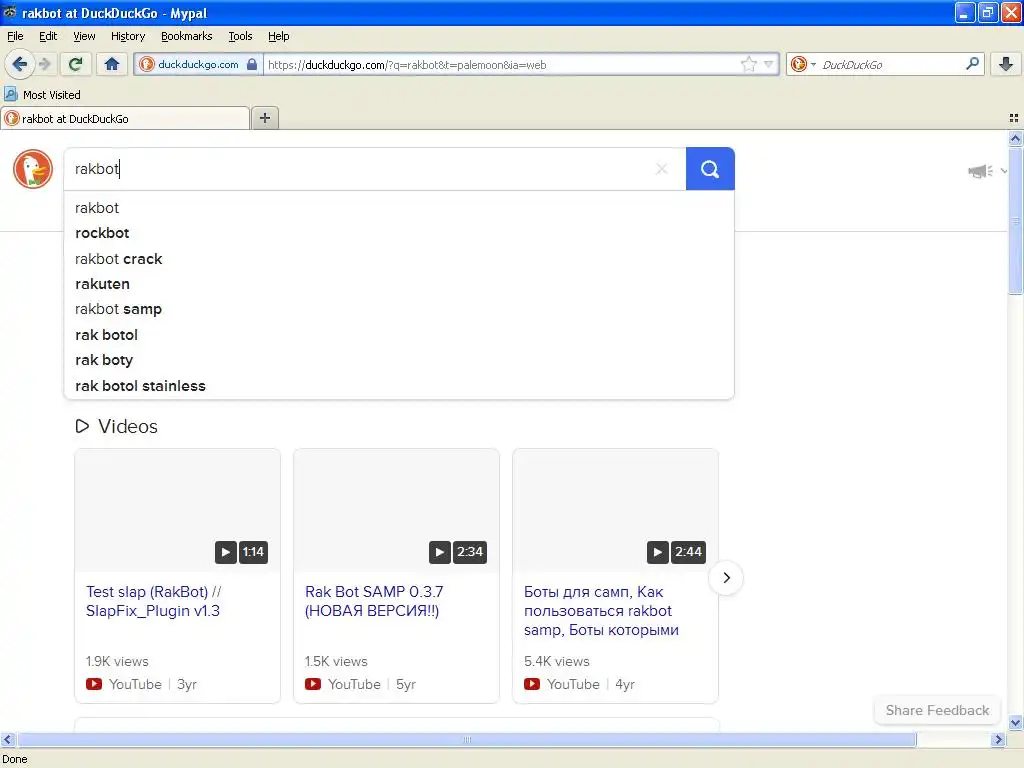Click YouTube icon under Боты для самп video

532,684
